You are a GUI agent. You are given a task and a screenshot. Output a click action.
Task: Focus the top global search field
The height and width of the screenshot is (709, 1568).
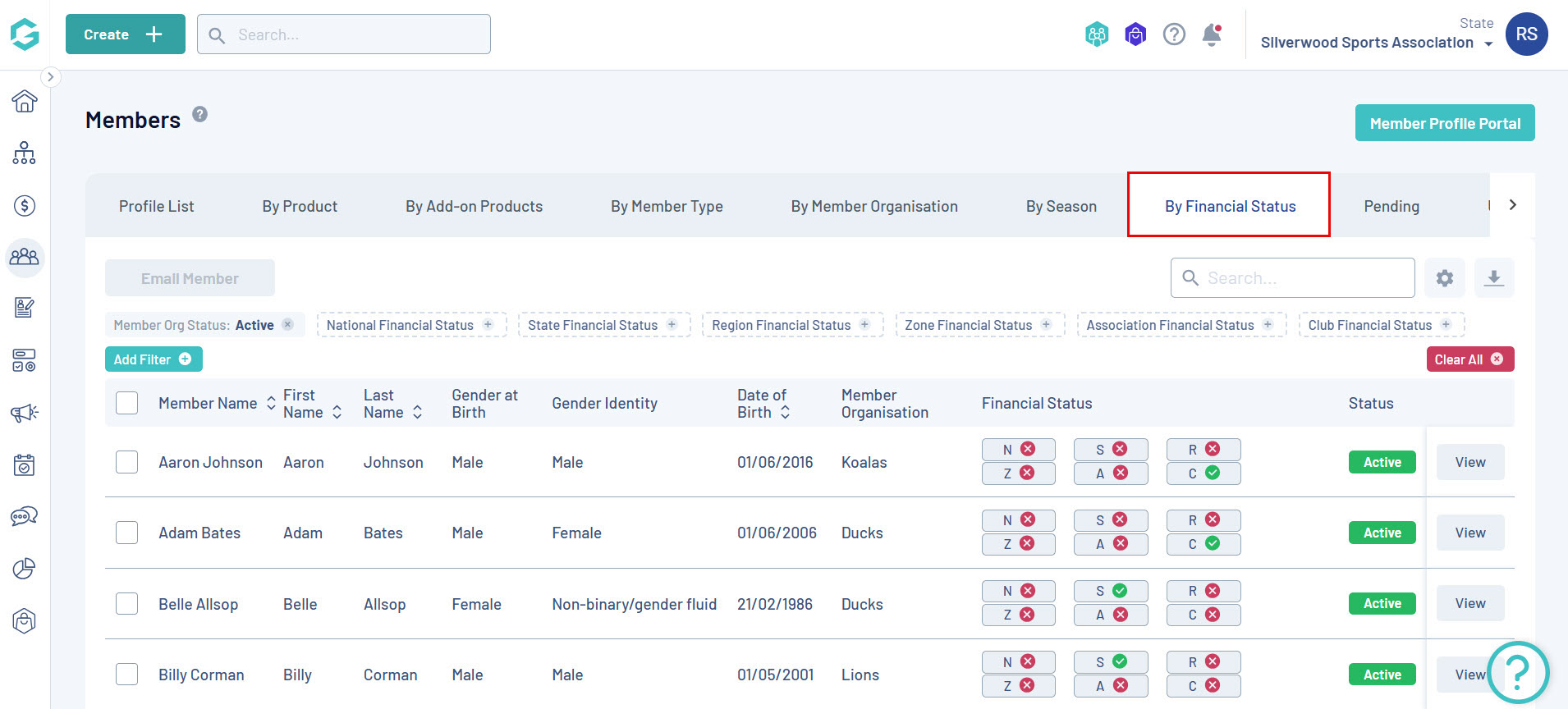point(344,34)
